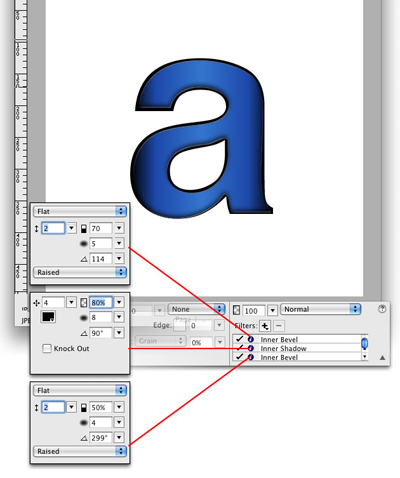Open the None dropdown in the Property inspector
This screenshot has height=478, width=400.
[x=196, y=309]
